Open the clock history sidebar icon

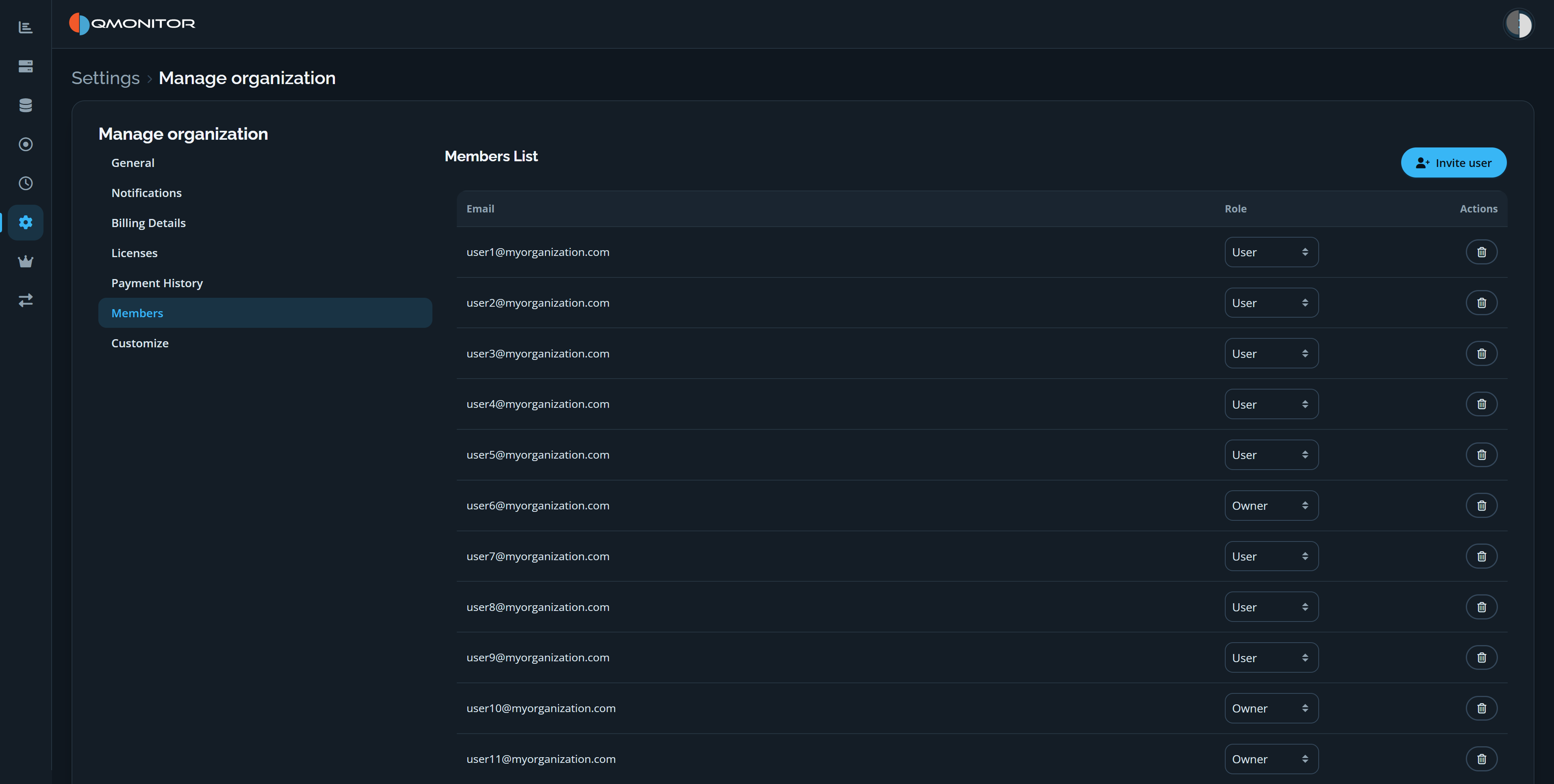tap(25, 183)
